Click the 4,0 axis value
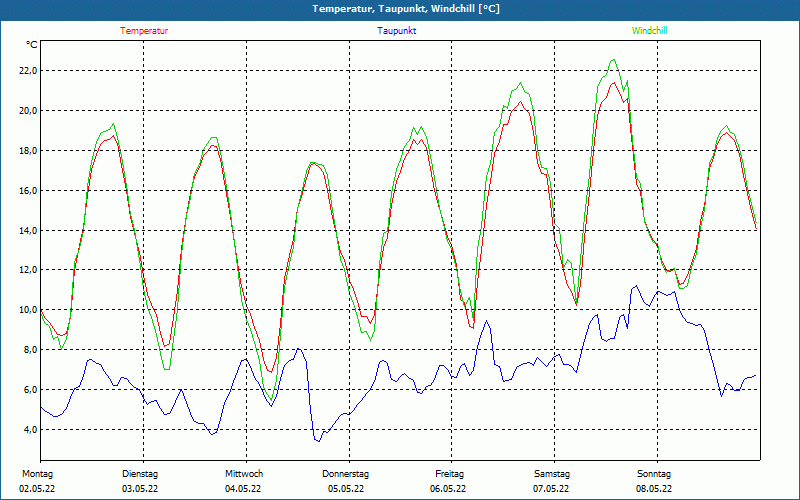800x500 pixels. [30, 429]
